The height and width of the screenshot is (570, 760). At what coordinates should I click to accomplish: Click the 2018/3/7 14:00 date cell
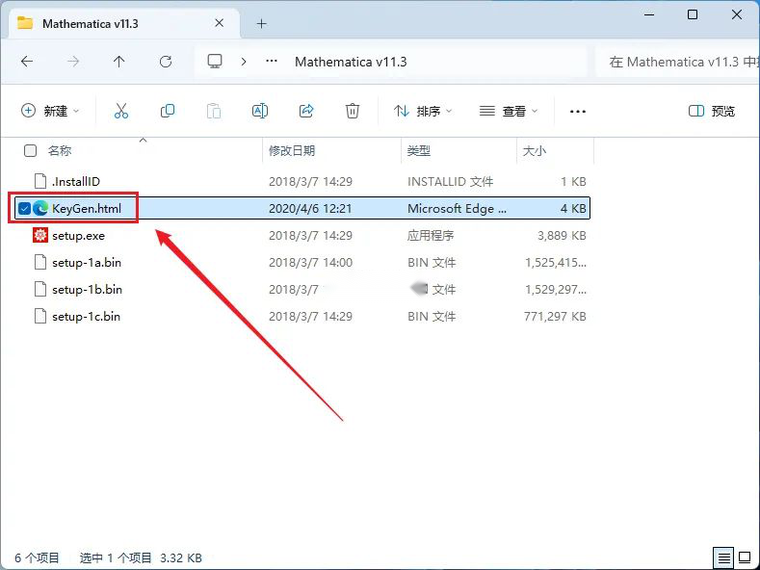click(x=310, y=262)
